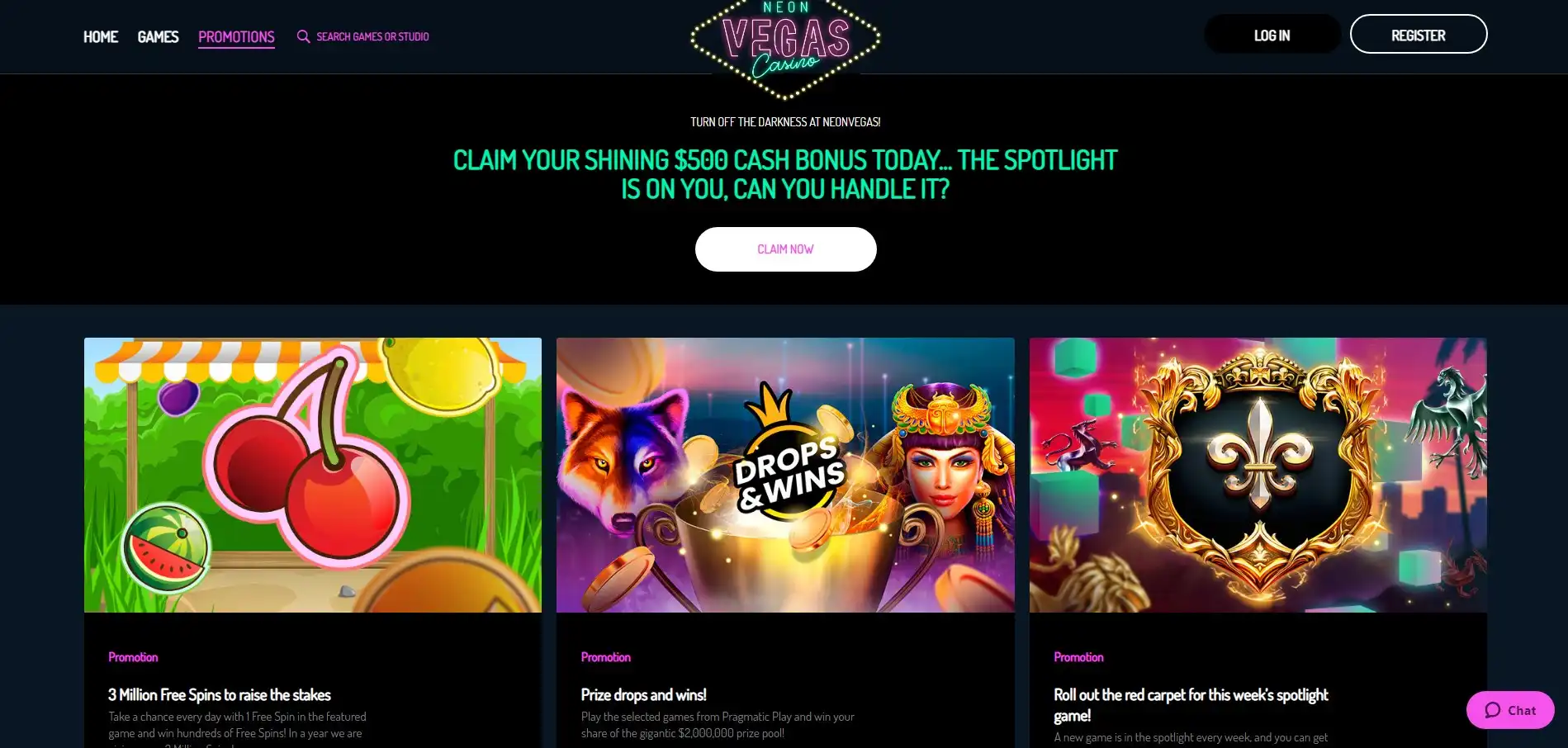Open the Drops & Wins promotion image
This screenshot has height=748, width=1568.
(x=785, y=475)
